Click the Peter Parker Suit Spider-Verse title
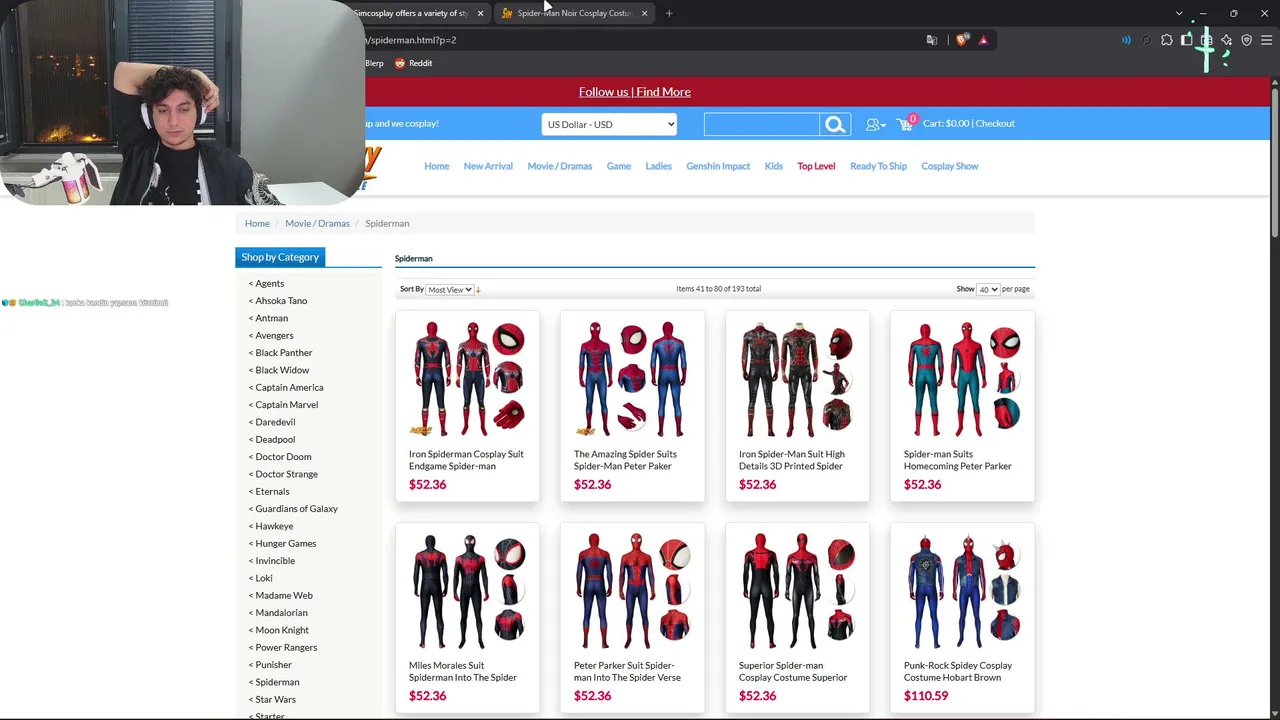The width and height of the screenshot is (1280, 720). click(627, 671)
